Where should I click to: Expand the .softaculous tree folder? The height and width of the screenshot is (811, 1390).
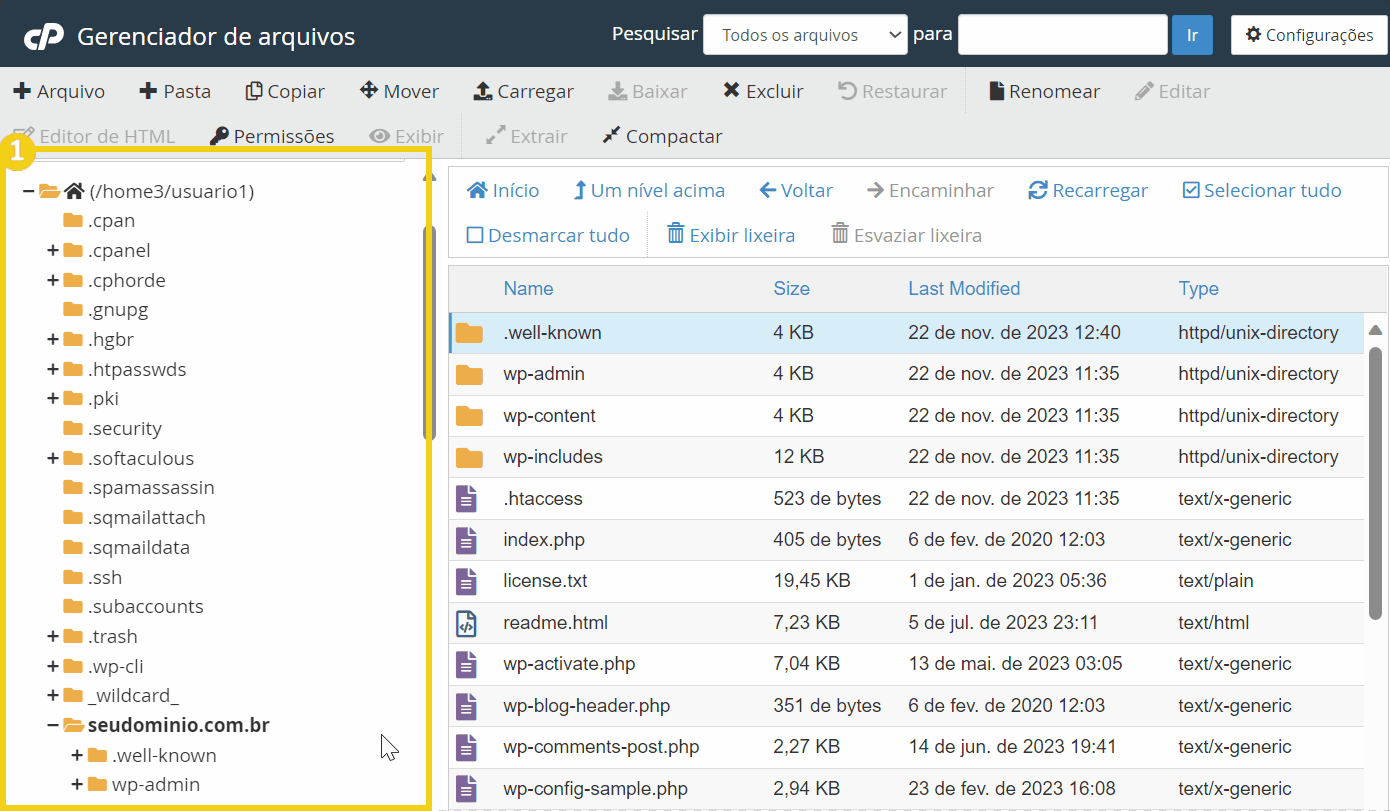click(x=53, y=458)
